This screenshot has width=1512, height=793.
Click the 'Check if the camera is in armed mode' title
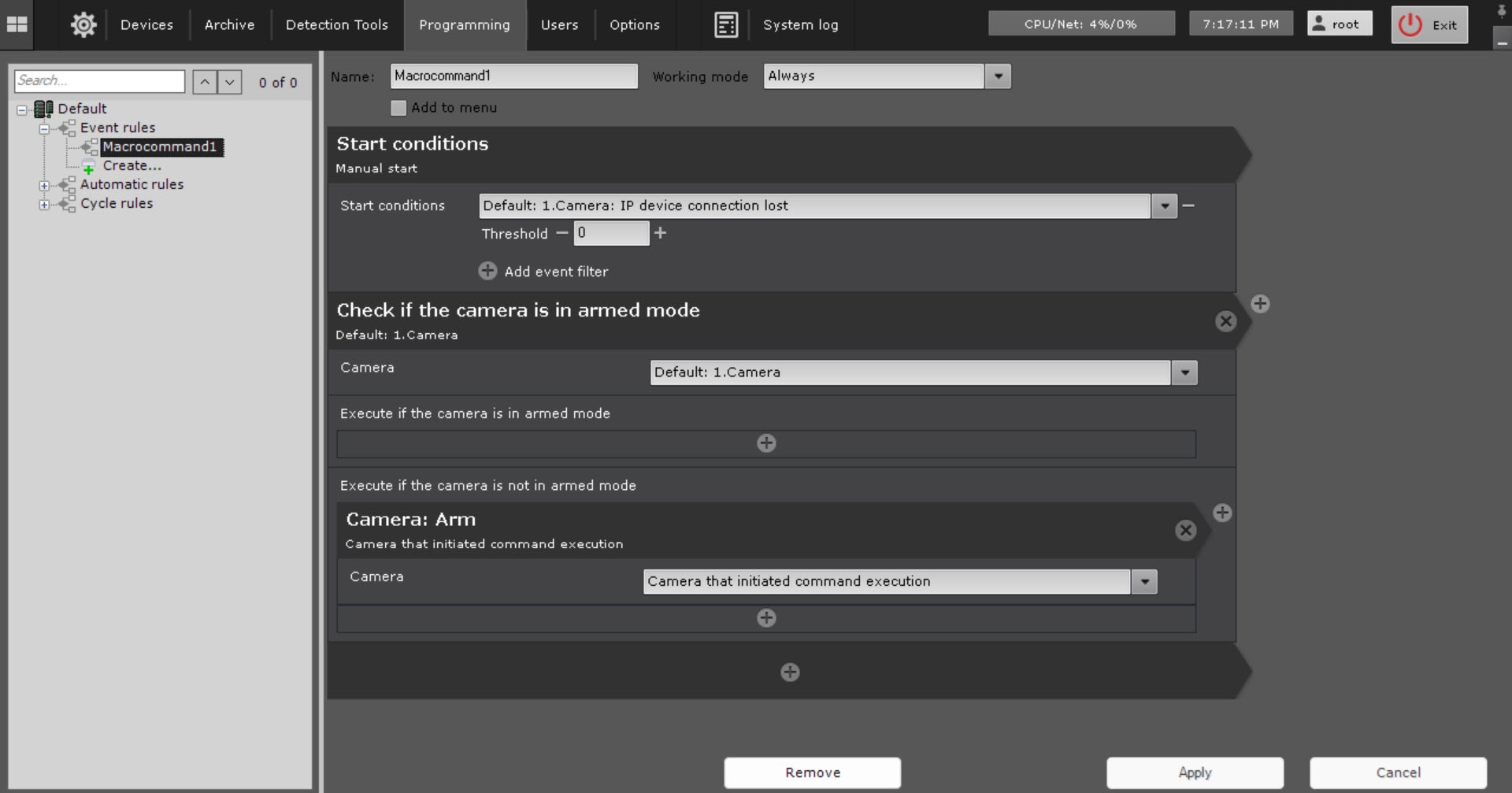(518, 310)
